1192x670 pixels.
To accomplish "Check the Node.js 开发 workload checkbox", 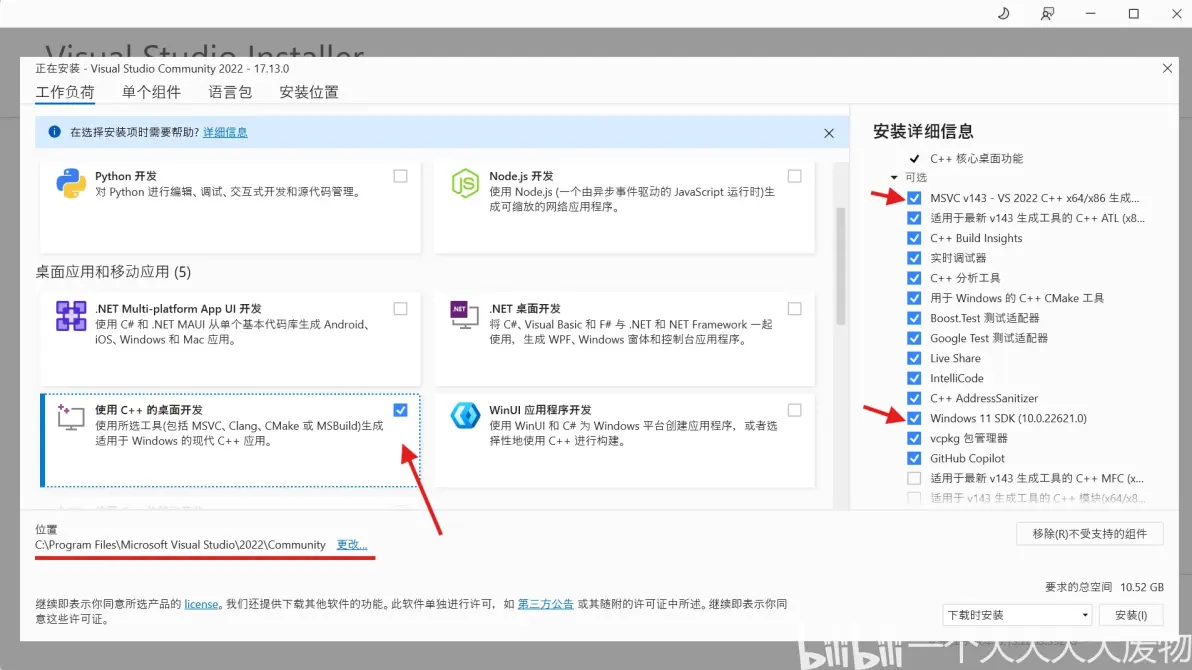I will pyautogui.click(x=794, y=176).
